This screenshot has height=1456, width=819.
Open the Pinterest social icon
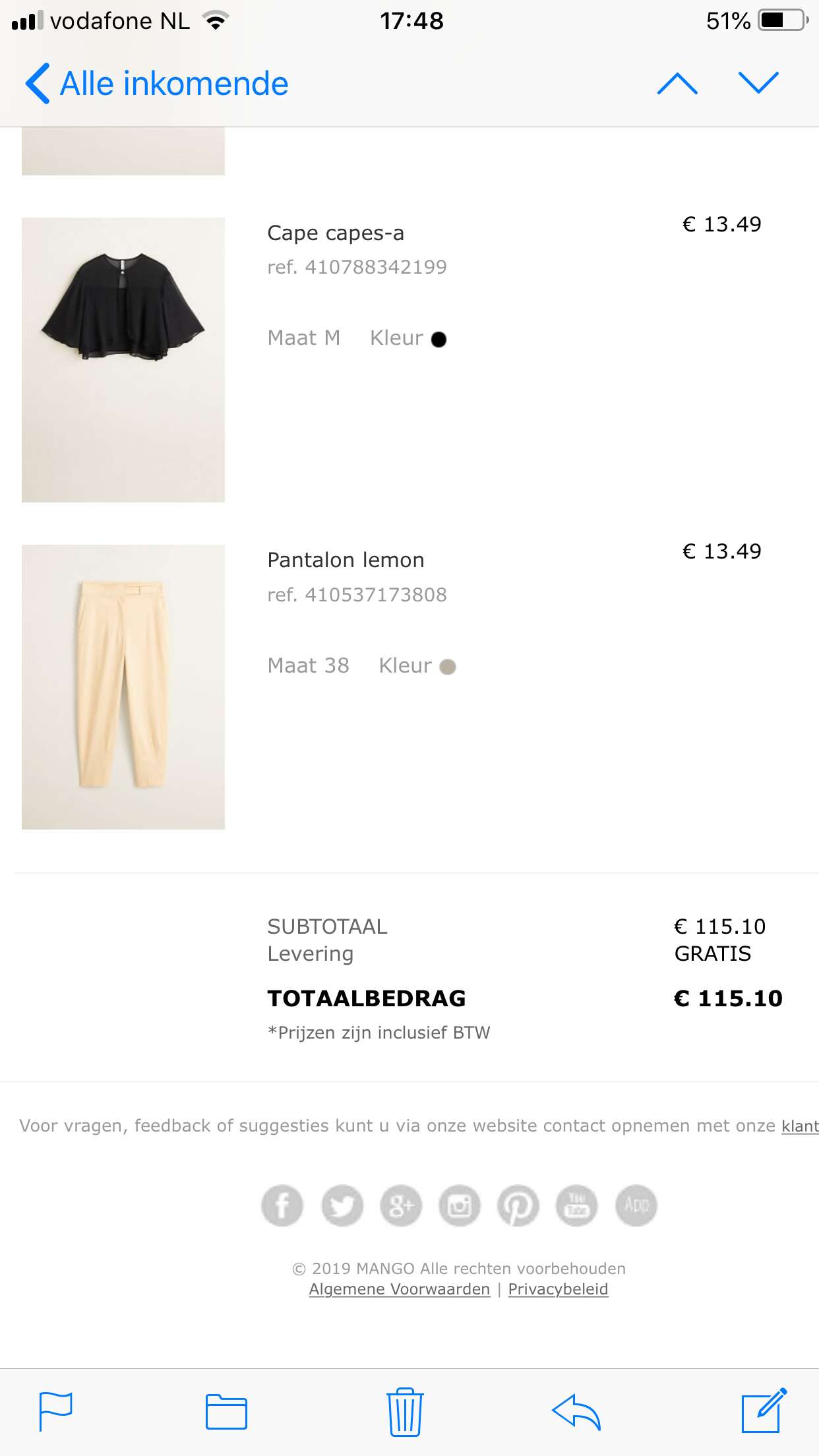tap(518, 1205)
